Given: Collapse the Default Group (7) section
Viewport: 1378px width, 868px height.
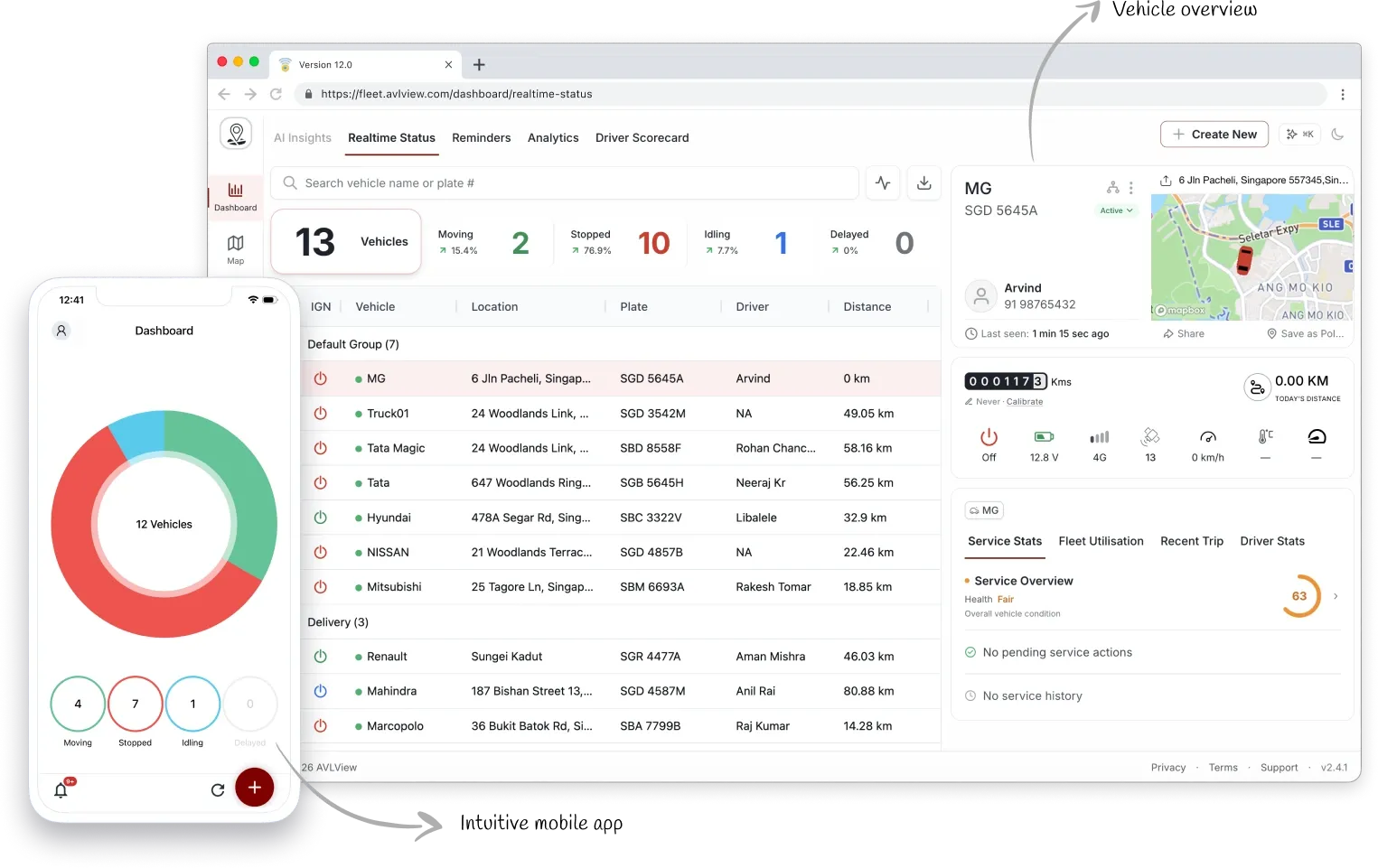Looking at the screenshot, I should pyautogui.click(x=353, y=344).
